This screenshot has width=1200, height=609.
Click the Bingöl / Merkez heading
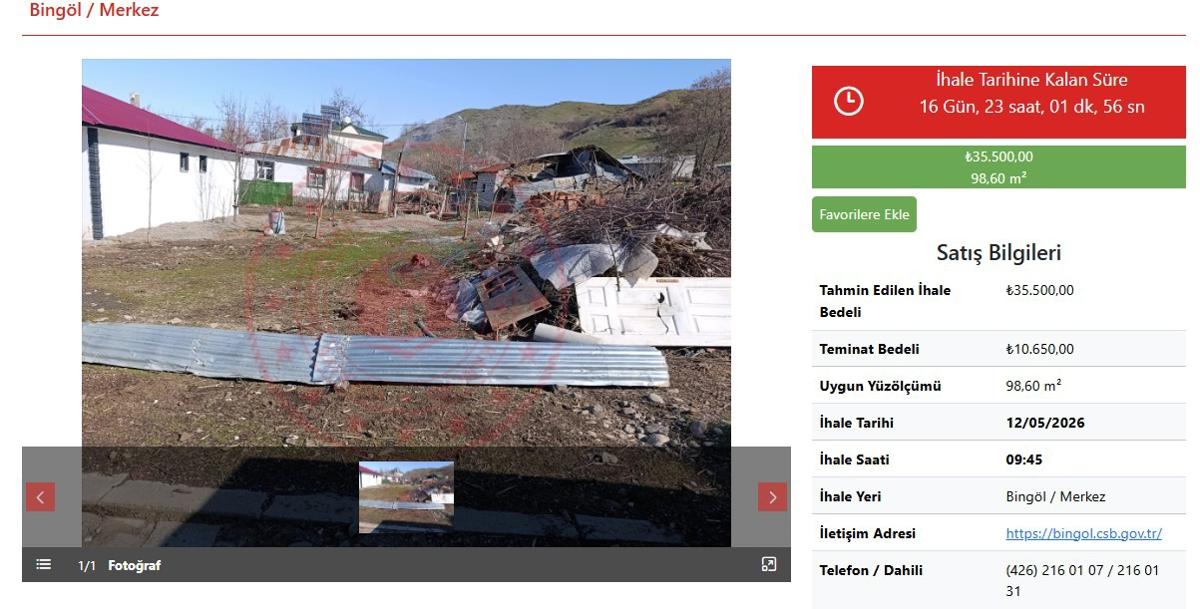(94, 11)
